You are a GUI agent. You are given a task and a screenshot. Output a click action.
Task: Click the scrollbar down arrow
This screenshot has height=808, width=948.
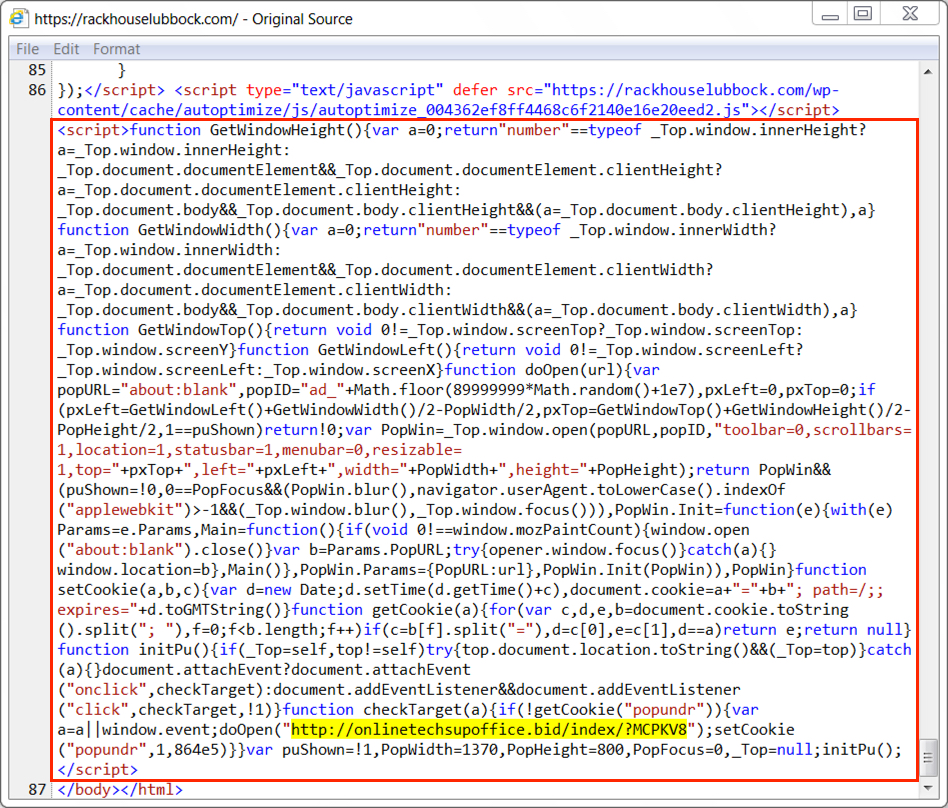tap(928, 788)
